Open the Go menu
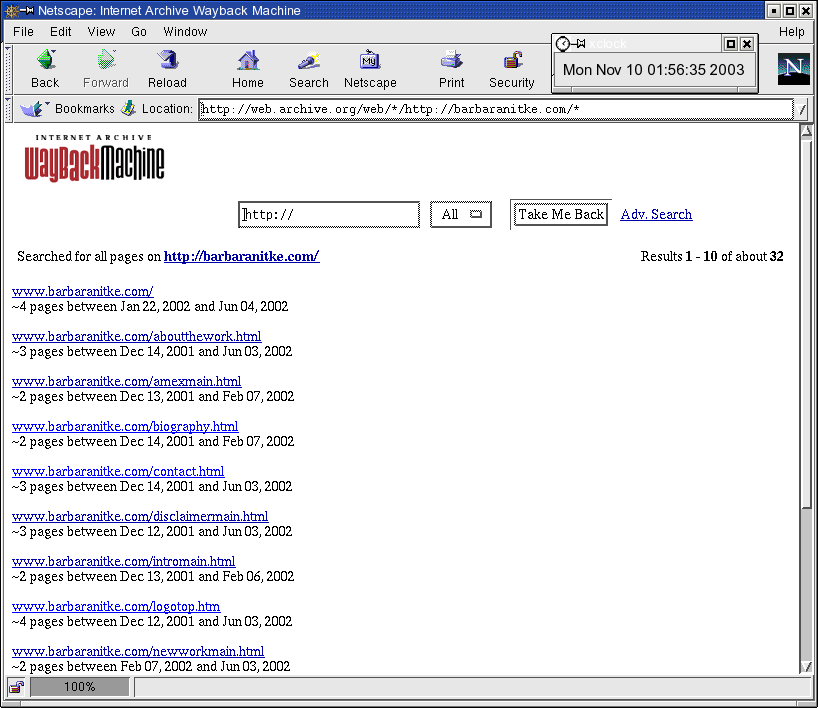The height and width of the screenshot is (708, 818). click(139, 32)
